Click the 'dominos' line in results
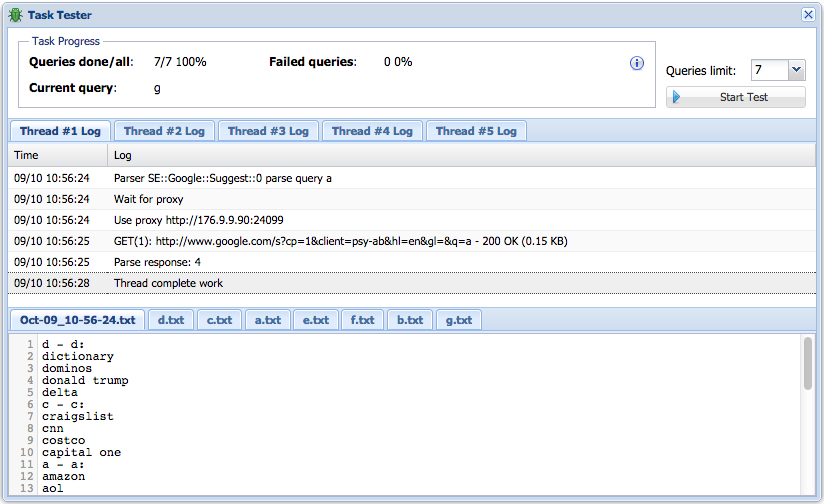Viewport: 824px width, 504px height. point(67,368)
